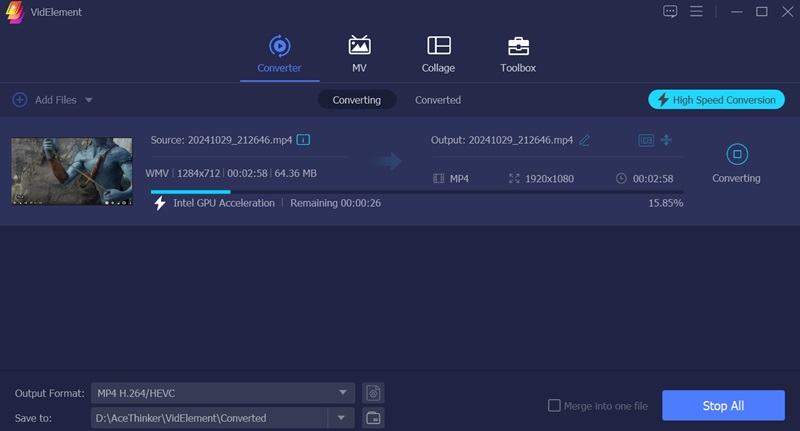The height and width of the screenshot is (431, 800).
Task: Click the 1920x1080 resolution icon
Action: coord(514,179)
